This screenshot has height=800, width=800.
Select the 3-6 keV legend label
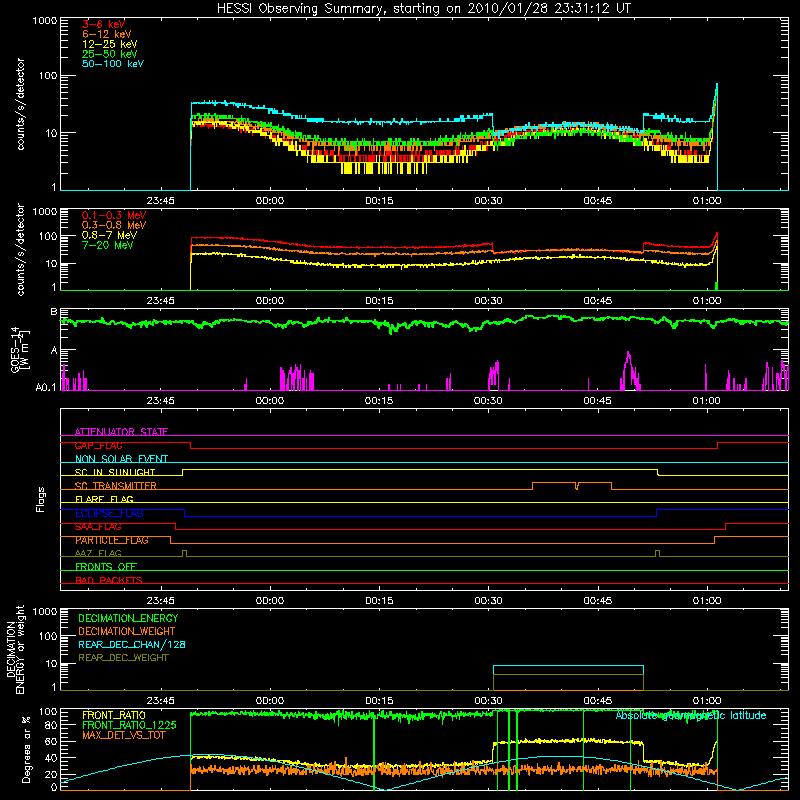point(103,24)
